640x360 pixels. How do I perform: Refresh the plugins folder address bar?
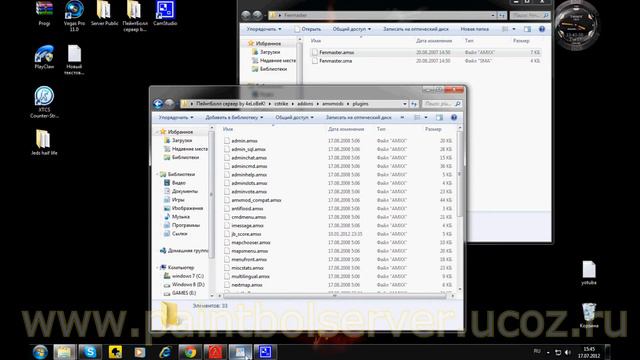point(414,104)
